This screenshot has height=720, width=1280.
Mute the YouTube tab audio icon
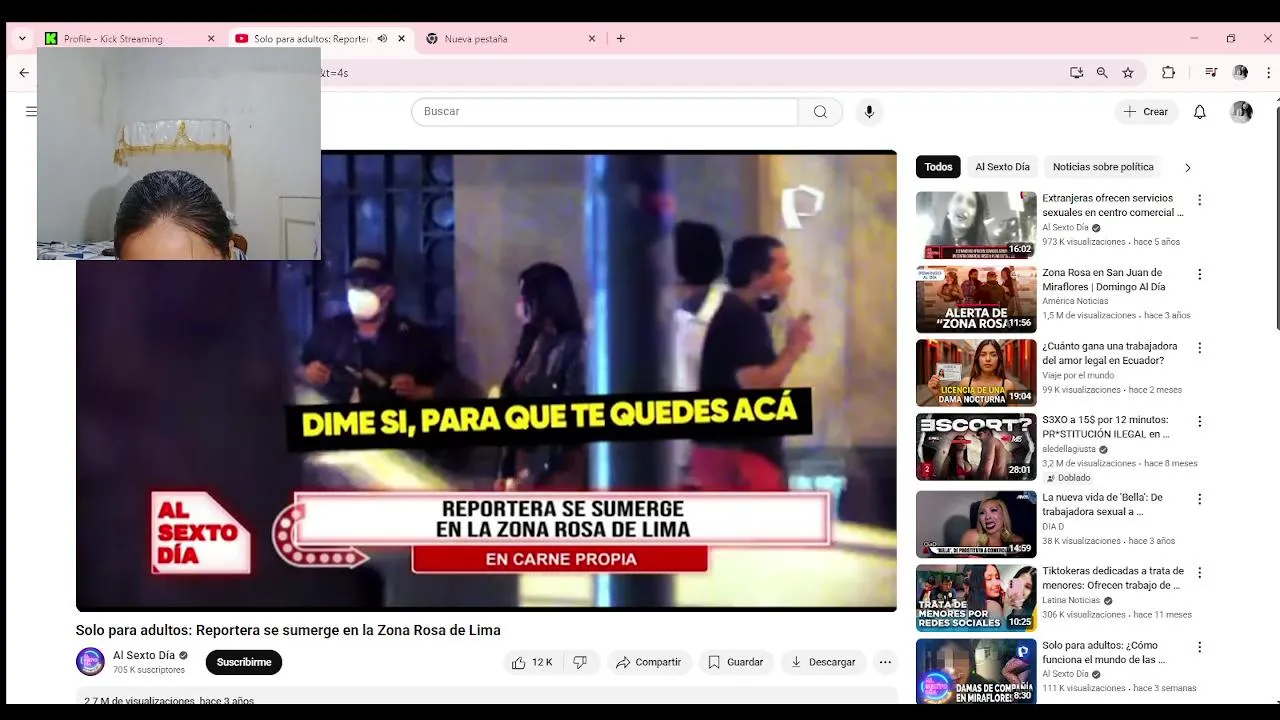382,39
